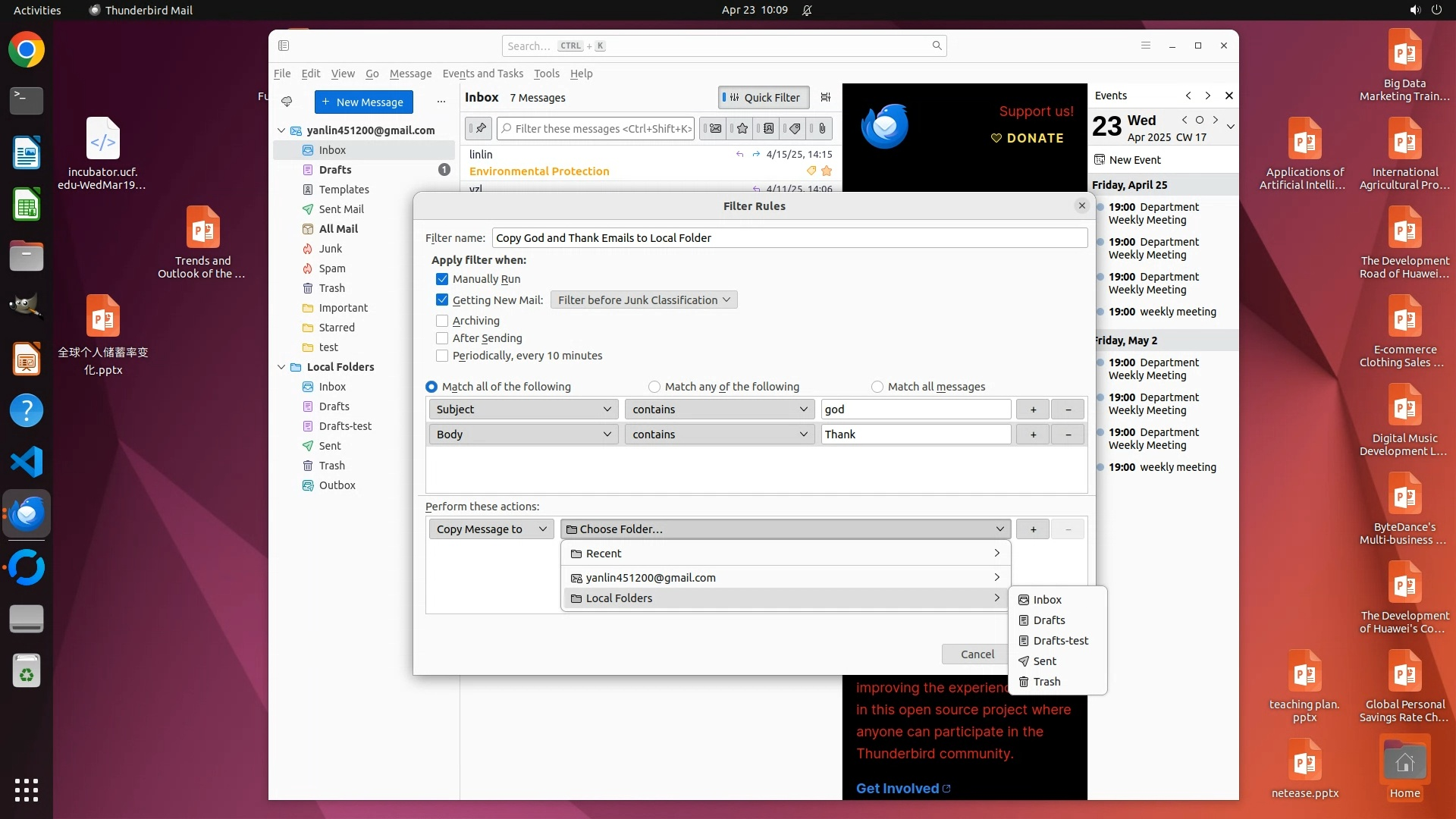Viewport: 1456px width, 819px height.
Task: Open Visual Studio Code from dock
Action: click(x=27, y=462)
